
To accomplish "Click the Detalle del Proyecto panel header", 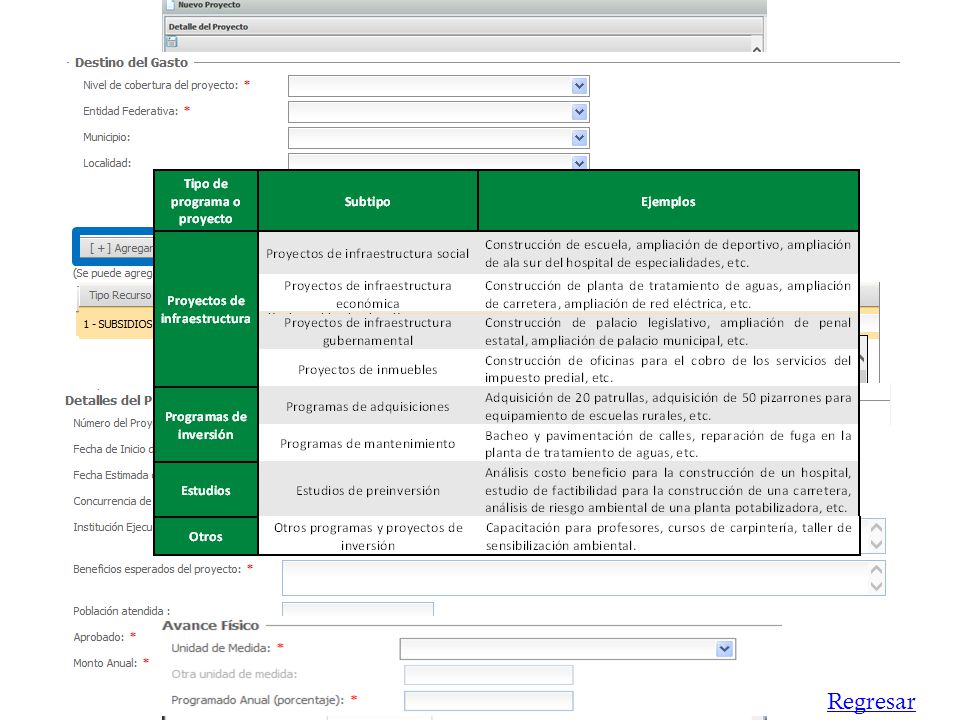I will pyautogui.click(x=464, y=26).
